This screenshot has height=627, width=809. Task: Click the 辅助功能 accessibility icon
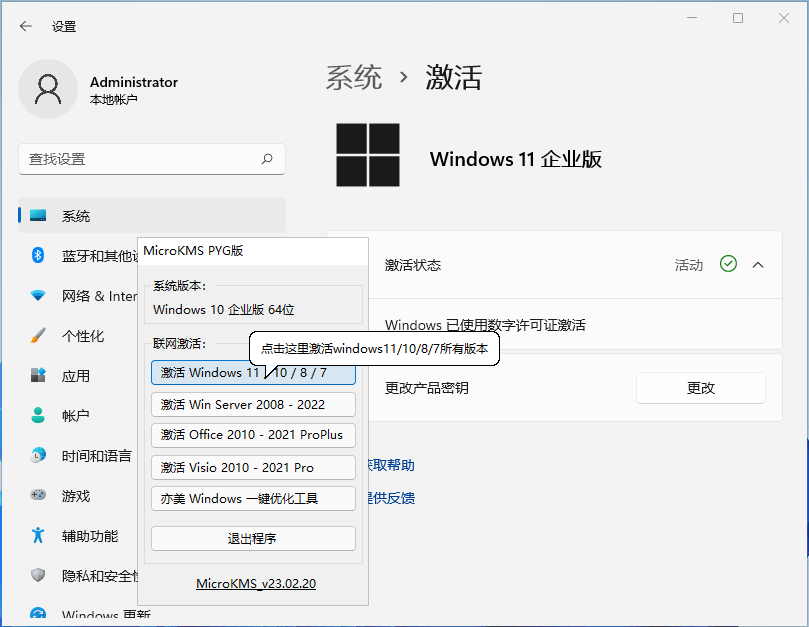coord(38,535)
